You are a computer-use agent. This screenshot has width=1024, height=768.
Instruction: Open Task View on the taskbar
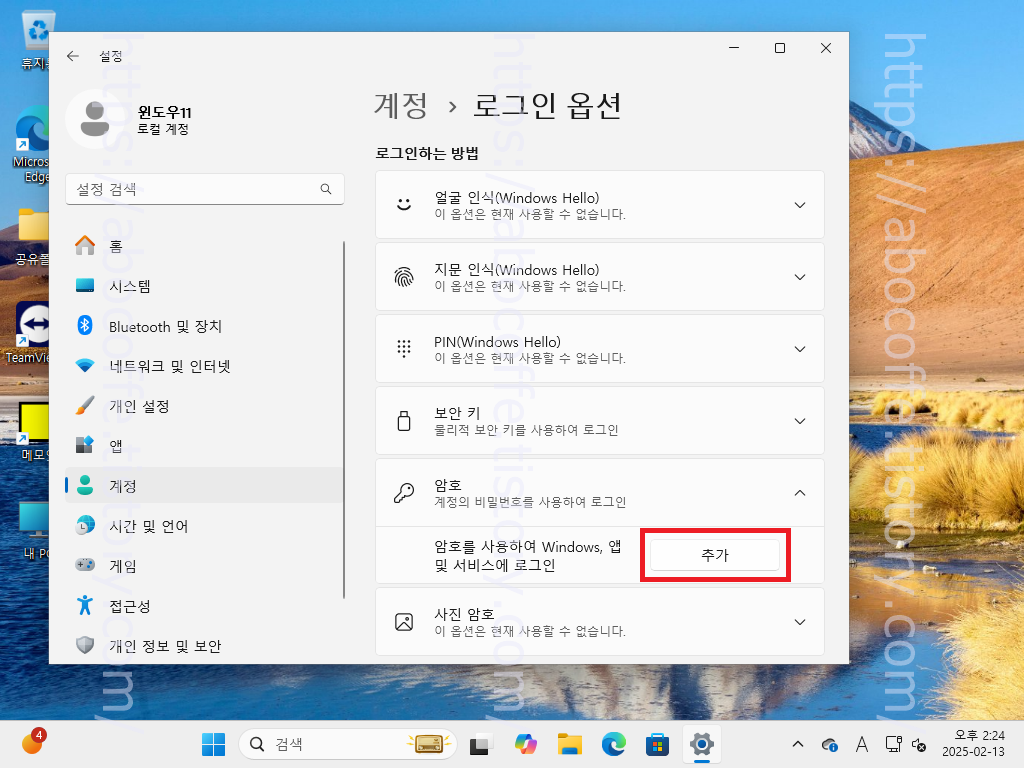point(481,744)
